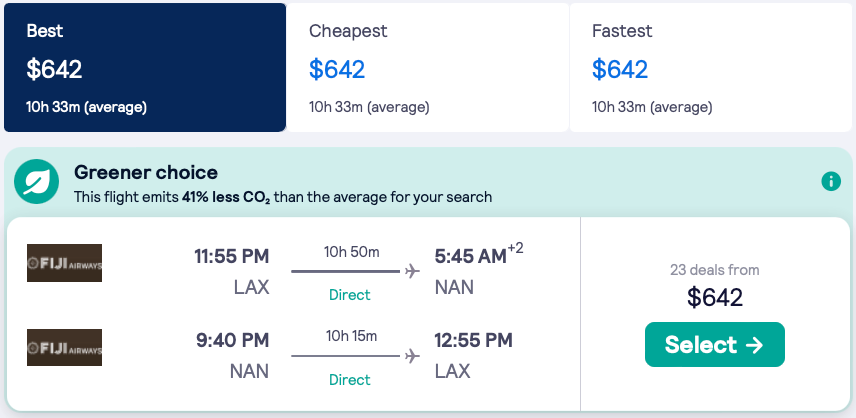Open the green info icon

tap(830, 181)
